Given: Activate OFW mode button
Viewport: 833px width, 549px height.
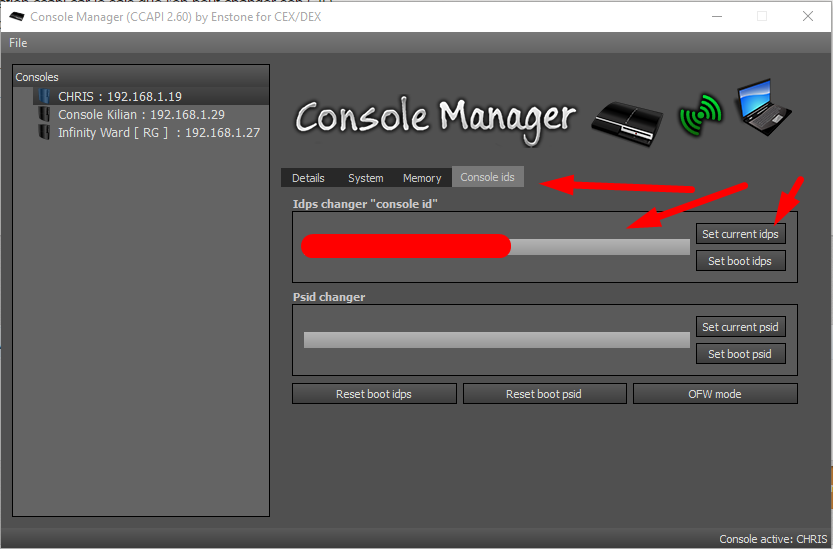Looking at the screenshot, I should 715,394.
